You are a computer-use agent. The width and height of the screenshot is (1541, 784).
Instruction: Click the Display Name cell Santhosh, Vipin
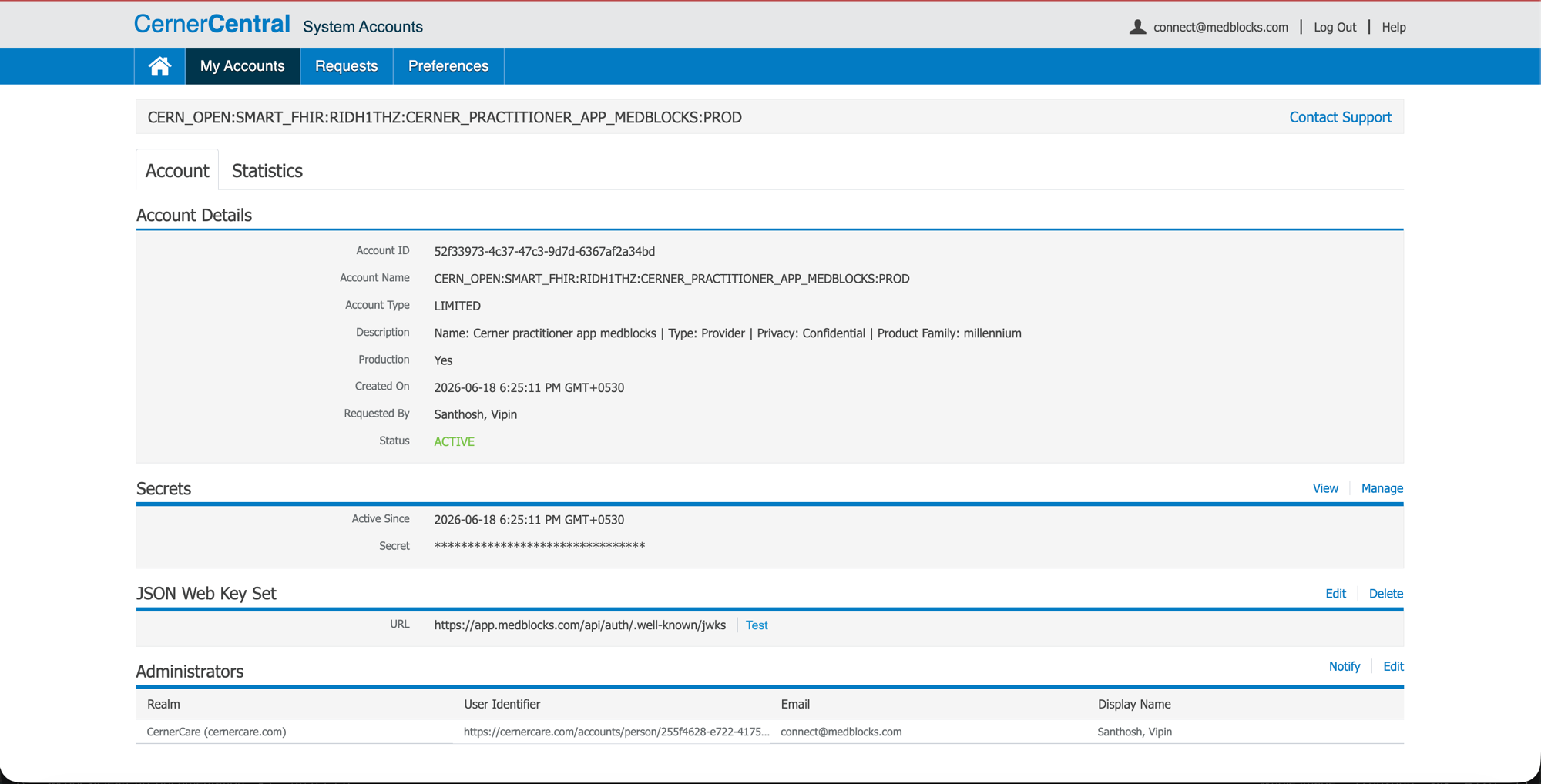click(x=1134, y=732)
